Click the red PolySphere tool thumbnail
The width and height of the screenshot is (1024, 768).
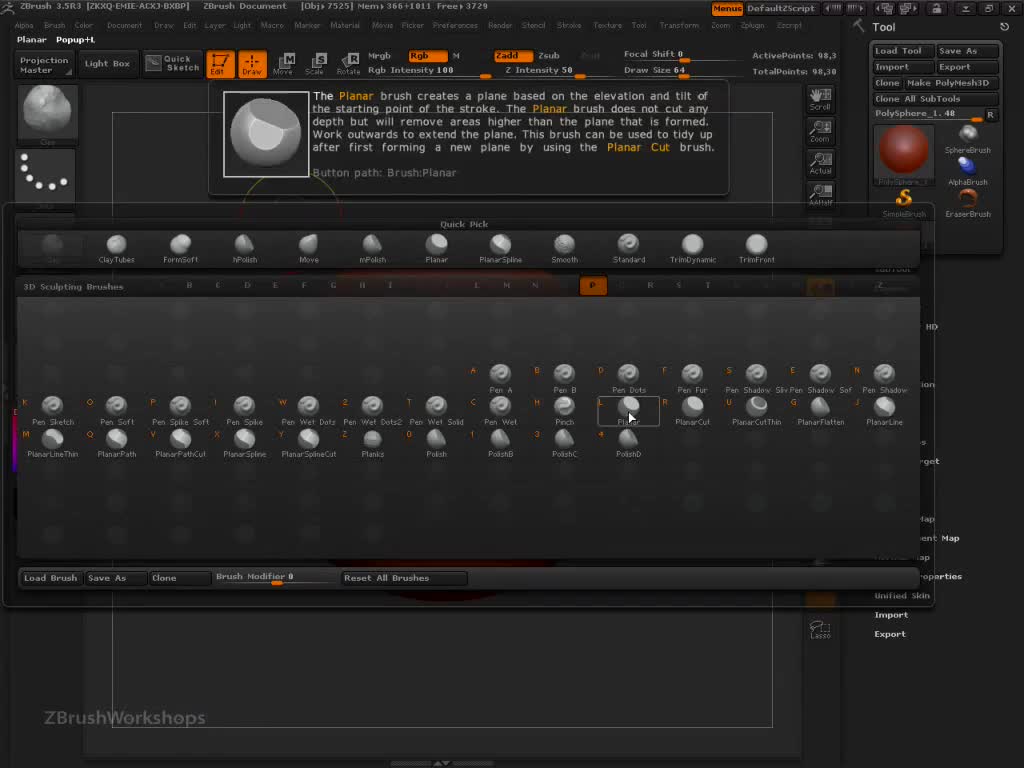[x=904, y=154]
